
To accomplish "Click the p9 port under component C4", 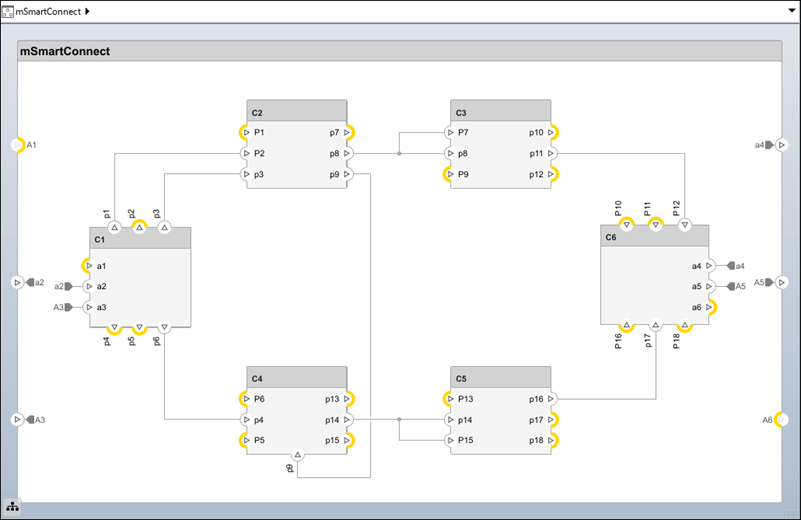I will [297, 455].
